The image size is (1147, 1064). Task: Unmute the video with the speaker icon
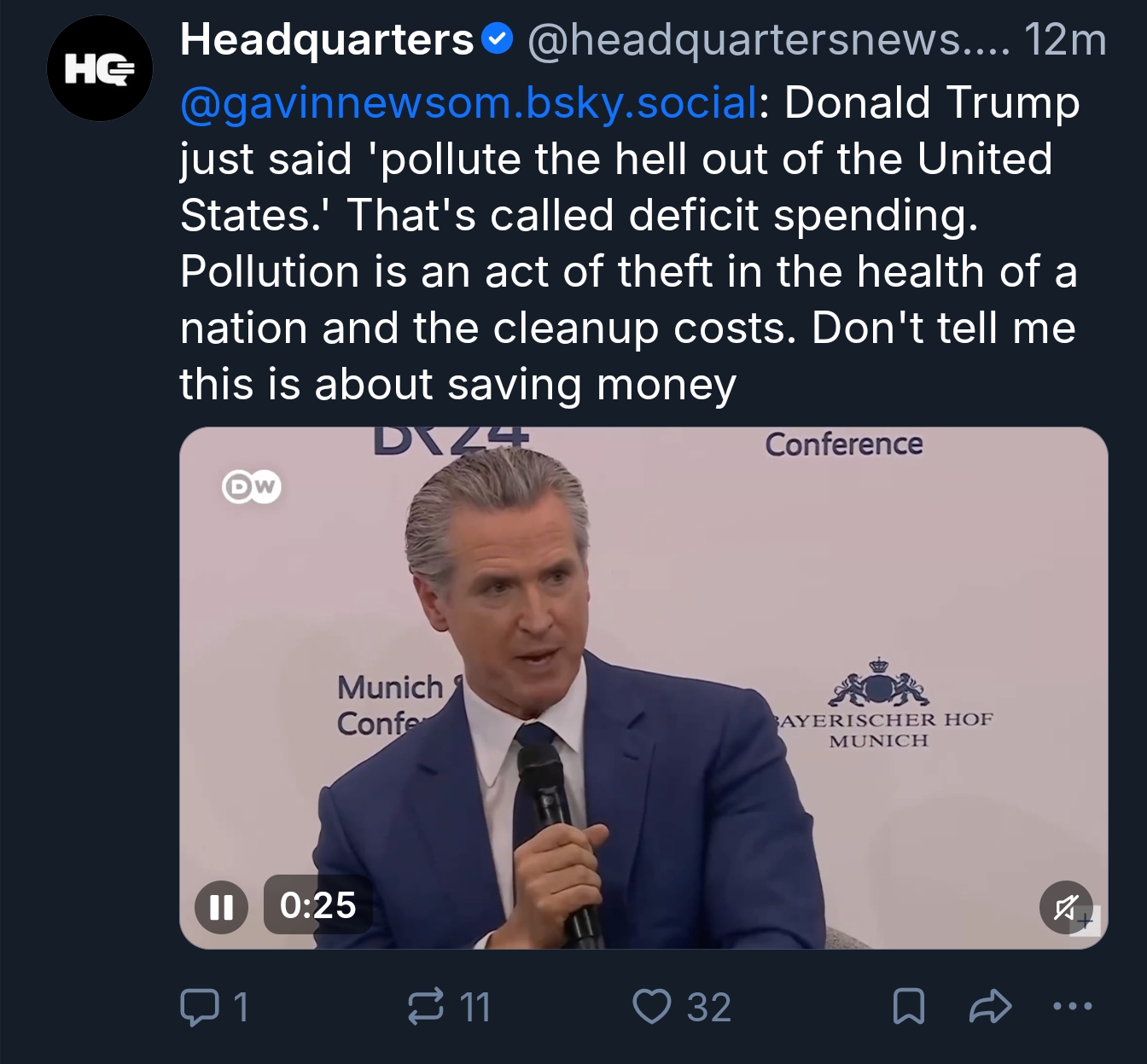tap(1065, 906)
